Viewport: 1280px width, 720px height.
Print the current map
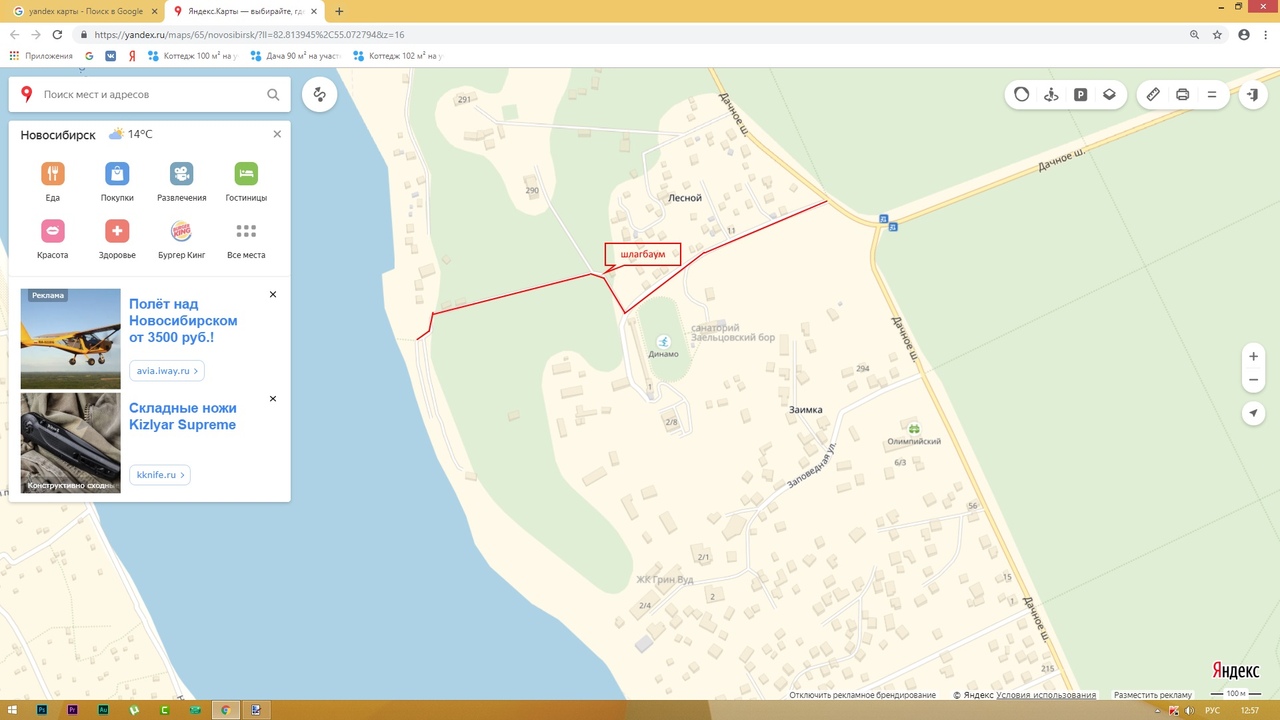[1182, 94]
